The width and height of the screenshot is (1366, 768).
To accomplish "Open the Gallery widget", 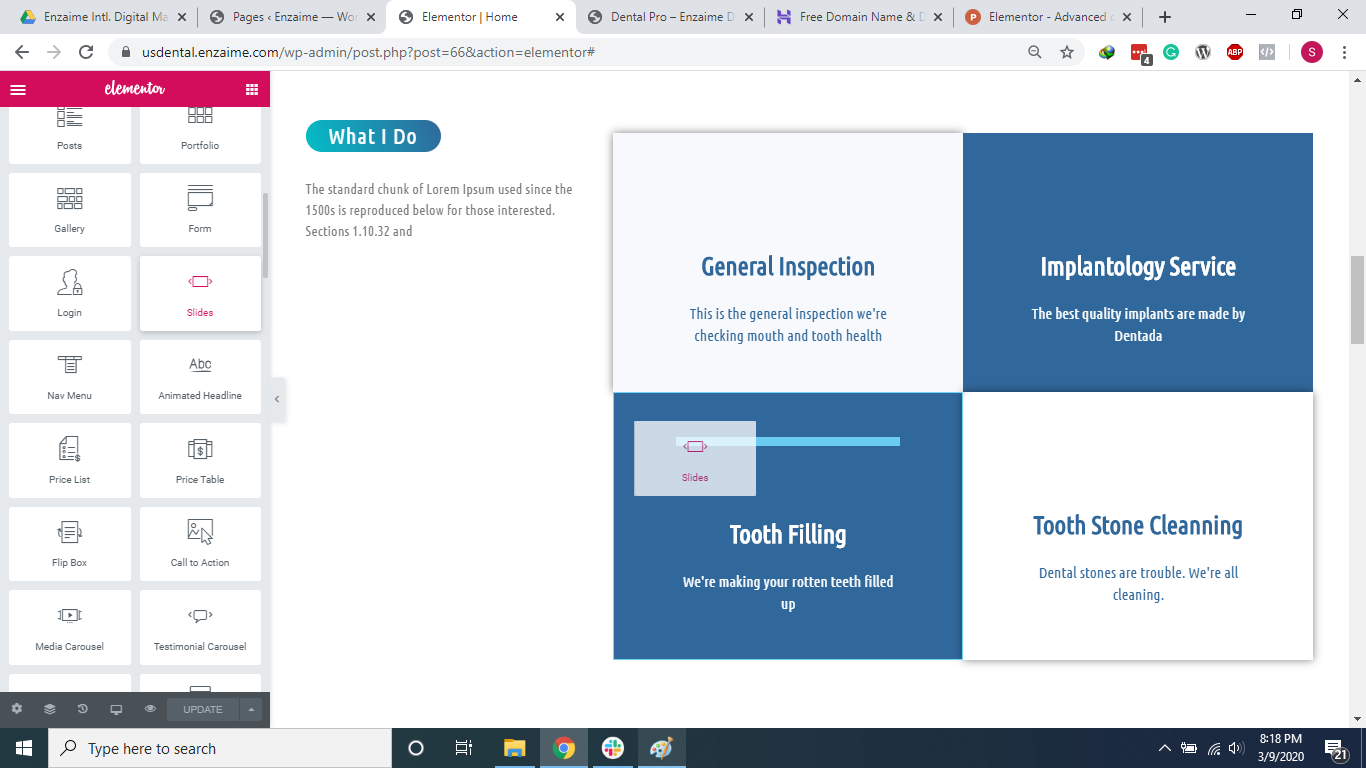I will click(69, 209).
